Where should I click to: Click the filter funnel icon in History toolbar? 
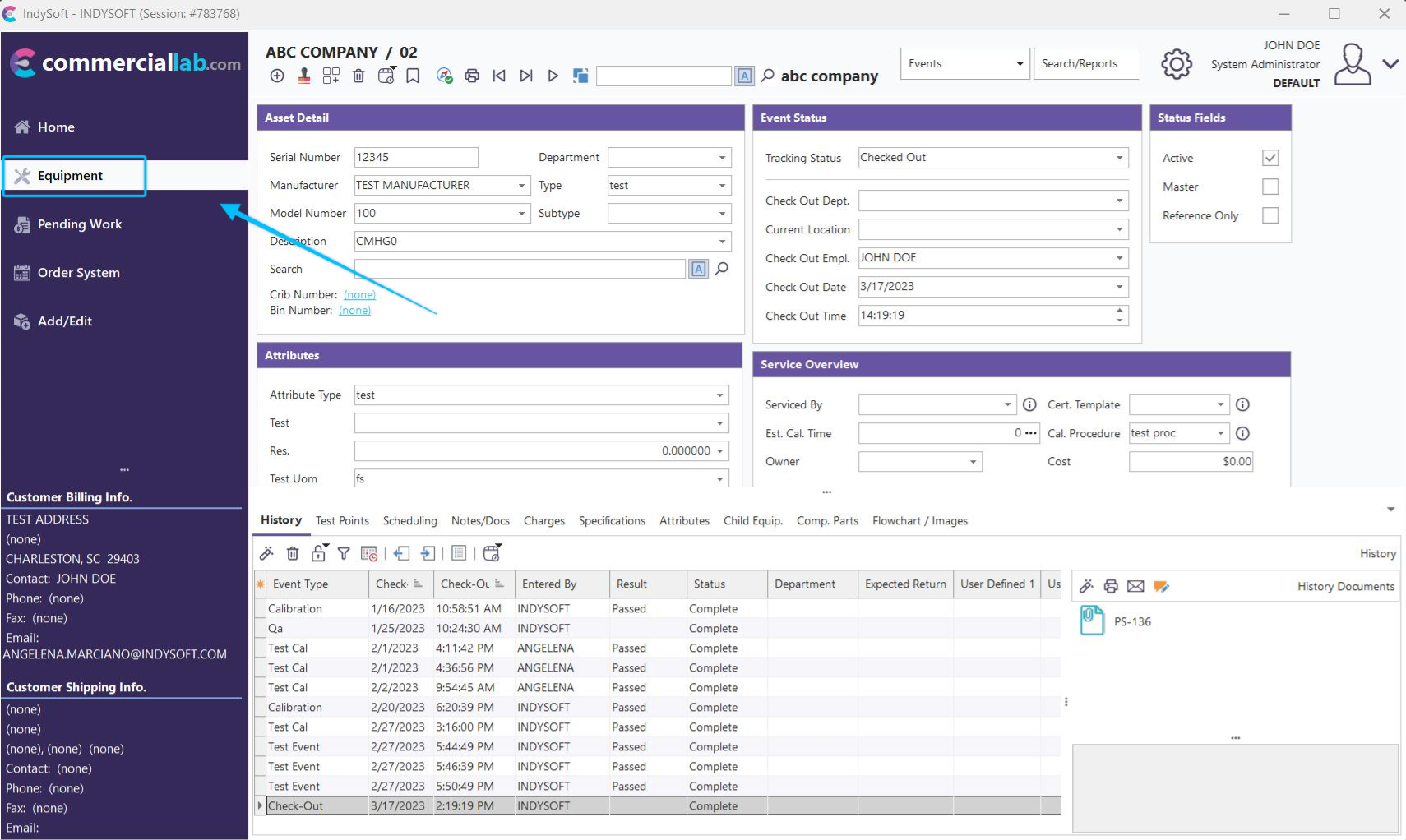(344, 553)
